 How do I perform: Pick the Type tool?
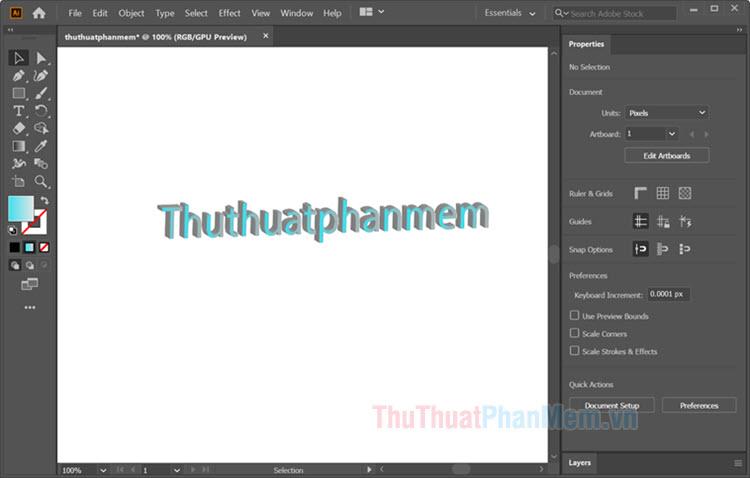[18, 111]
